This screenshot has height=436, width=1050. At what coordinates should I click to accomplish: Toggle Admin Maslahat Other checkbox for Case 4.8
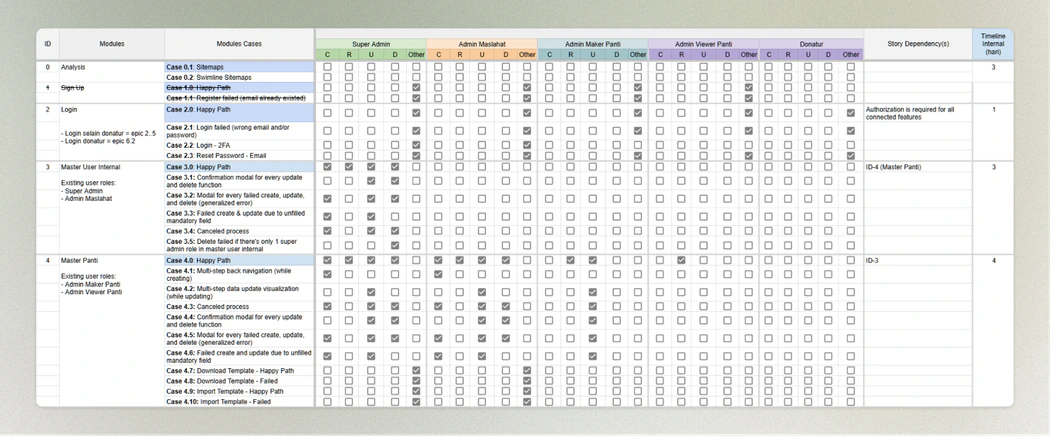527,381
